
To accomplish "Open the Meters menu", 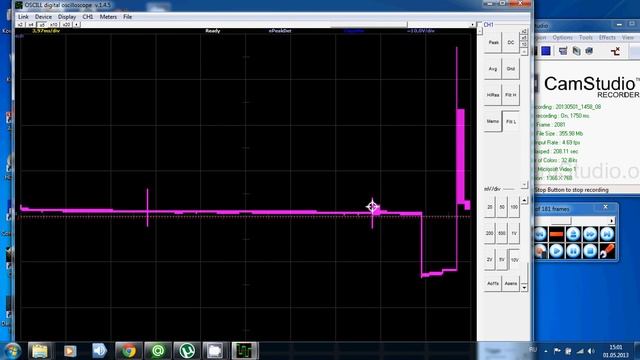I will point(108,17).
